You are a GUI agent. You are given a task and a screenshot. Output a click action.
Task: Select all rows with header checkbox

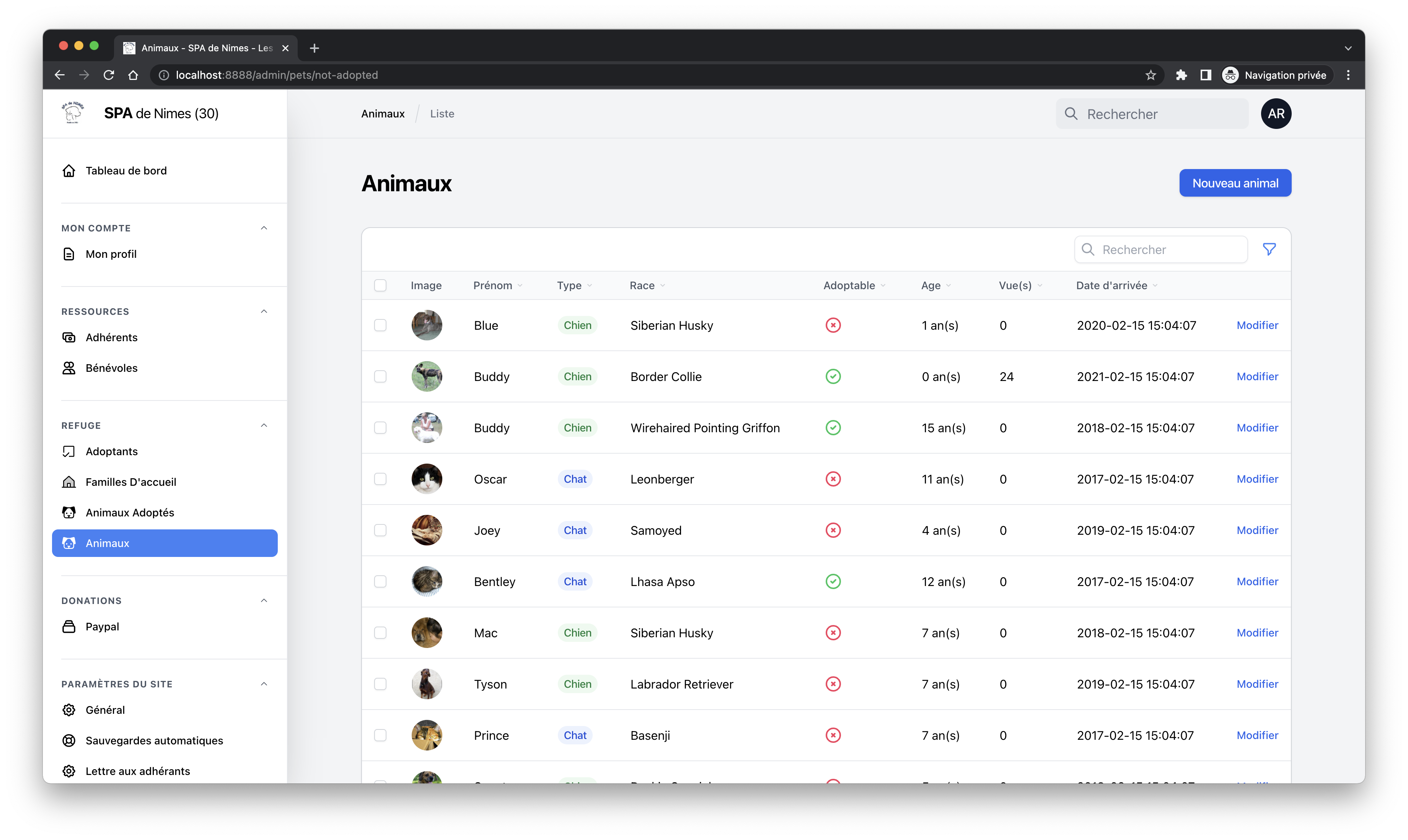380,285
